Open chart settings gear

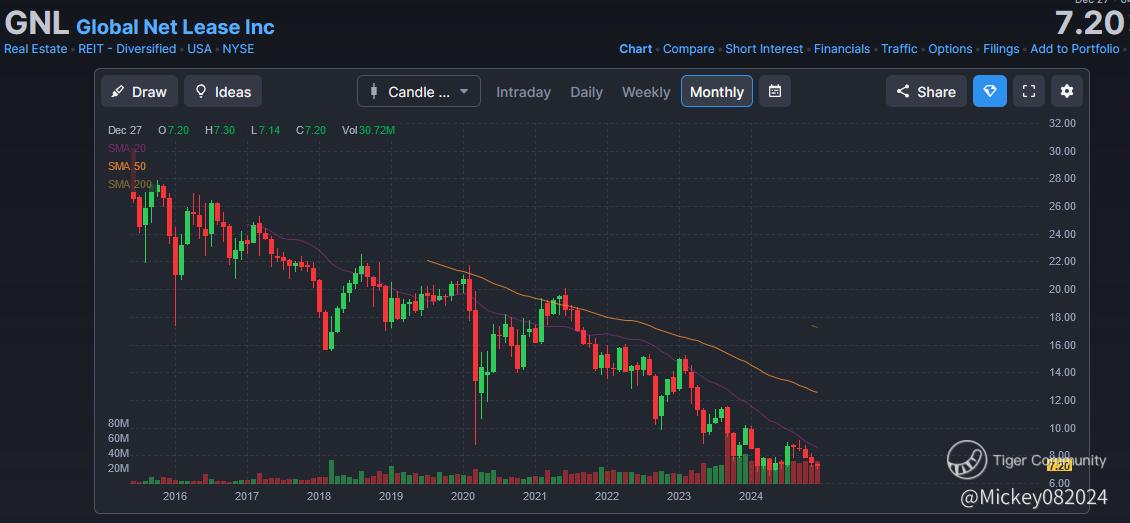point(1067,91)
